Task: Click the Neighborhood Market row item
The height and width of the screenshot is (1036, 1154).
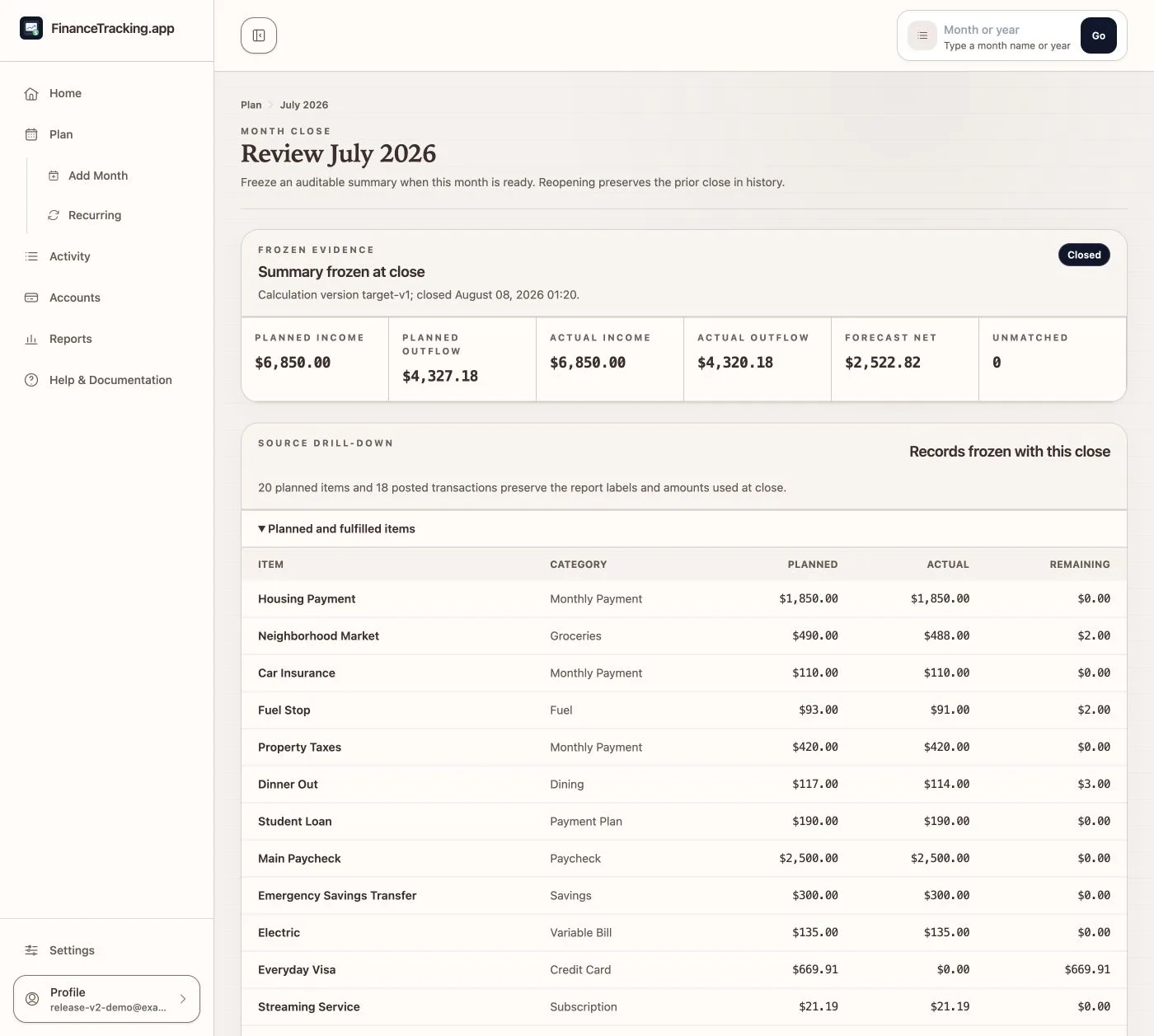Action: pos(318,636)
